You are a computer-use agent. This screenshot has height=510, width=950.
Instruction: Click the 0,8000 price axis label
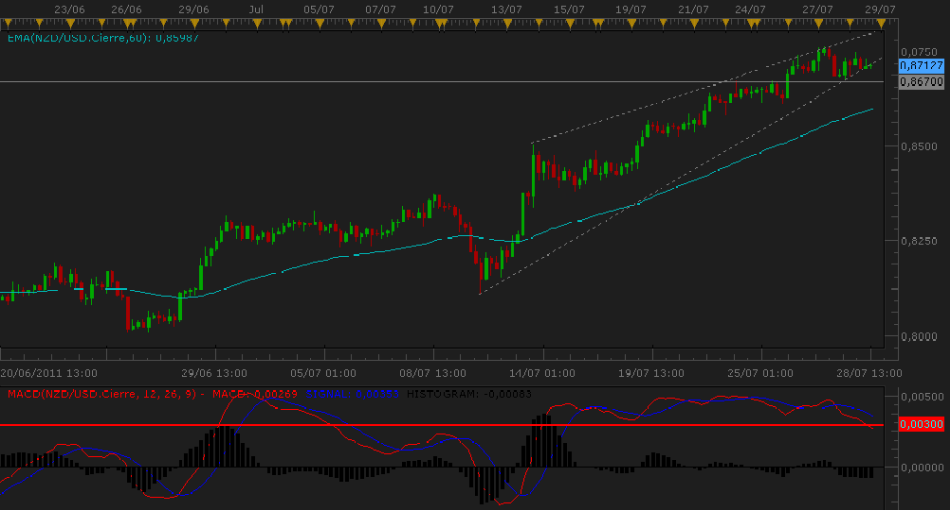click(x=918, y=337)
